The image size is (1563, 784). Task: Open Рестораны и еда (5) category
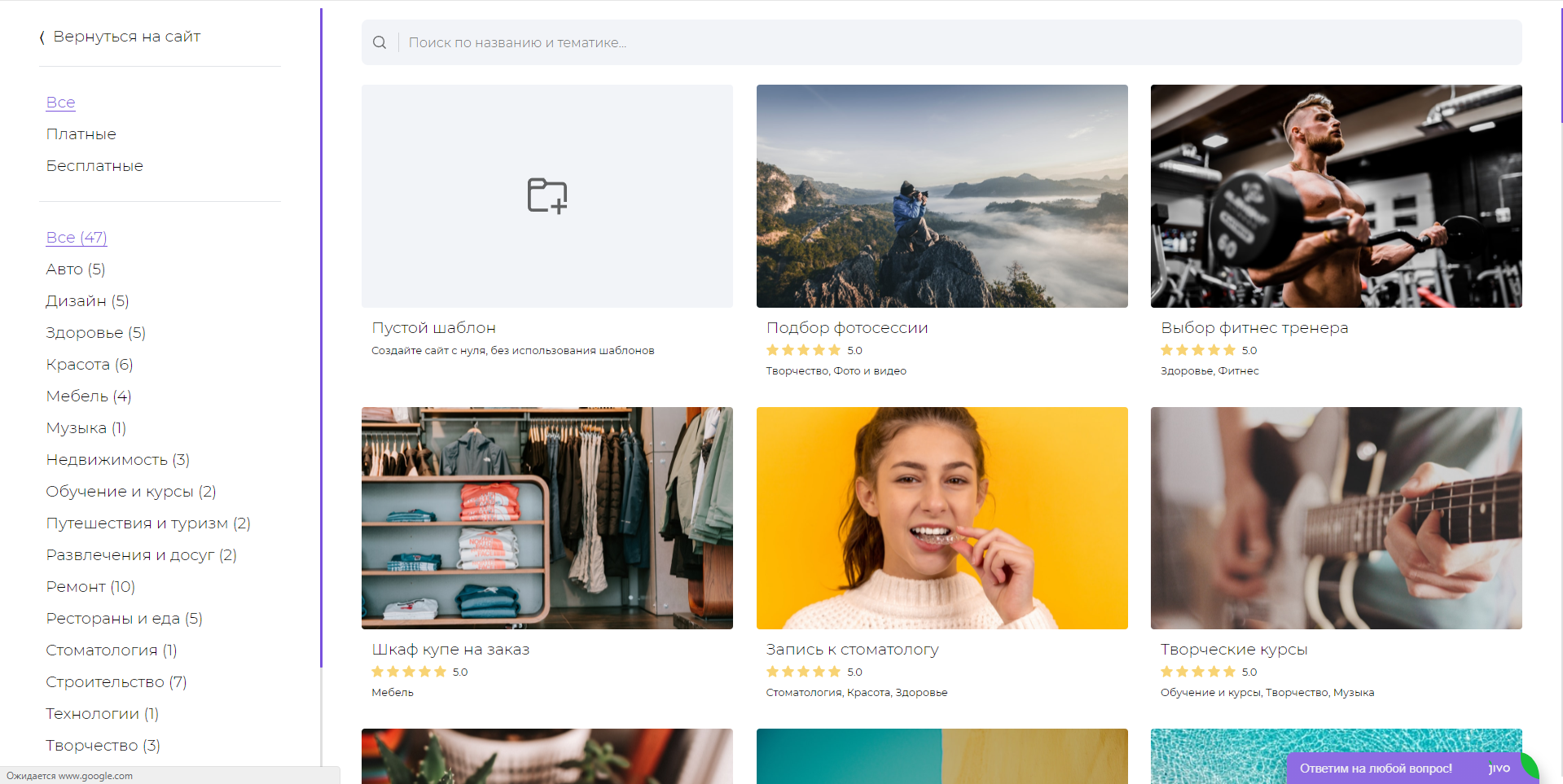pos(124,619)
